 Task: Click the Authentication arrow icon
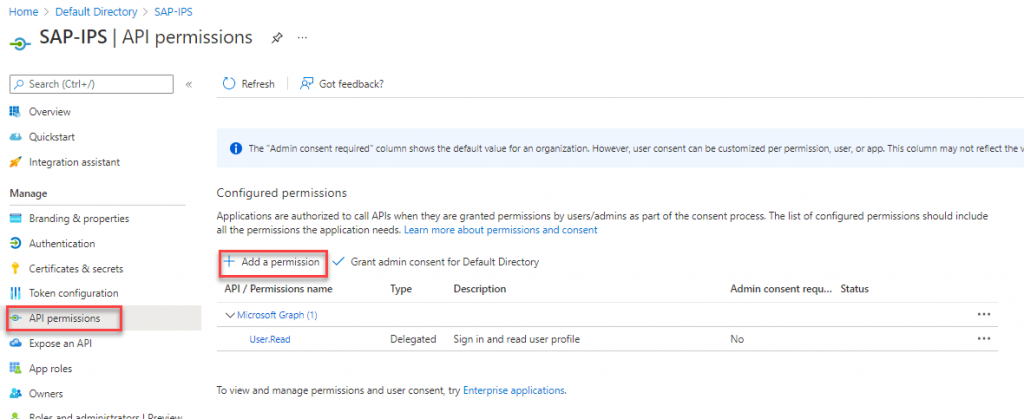click(16, 243)
